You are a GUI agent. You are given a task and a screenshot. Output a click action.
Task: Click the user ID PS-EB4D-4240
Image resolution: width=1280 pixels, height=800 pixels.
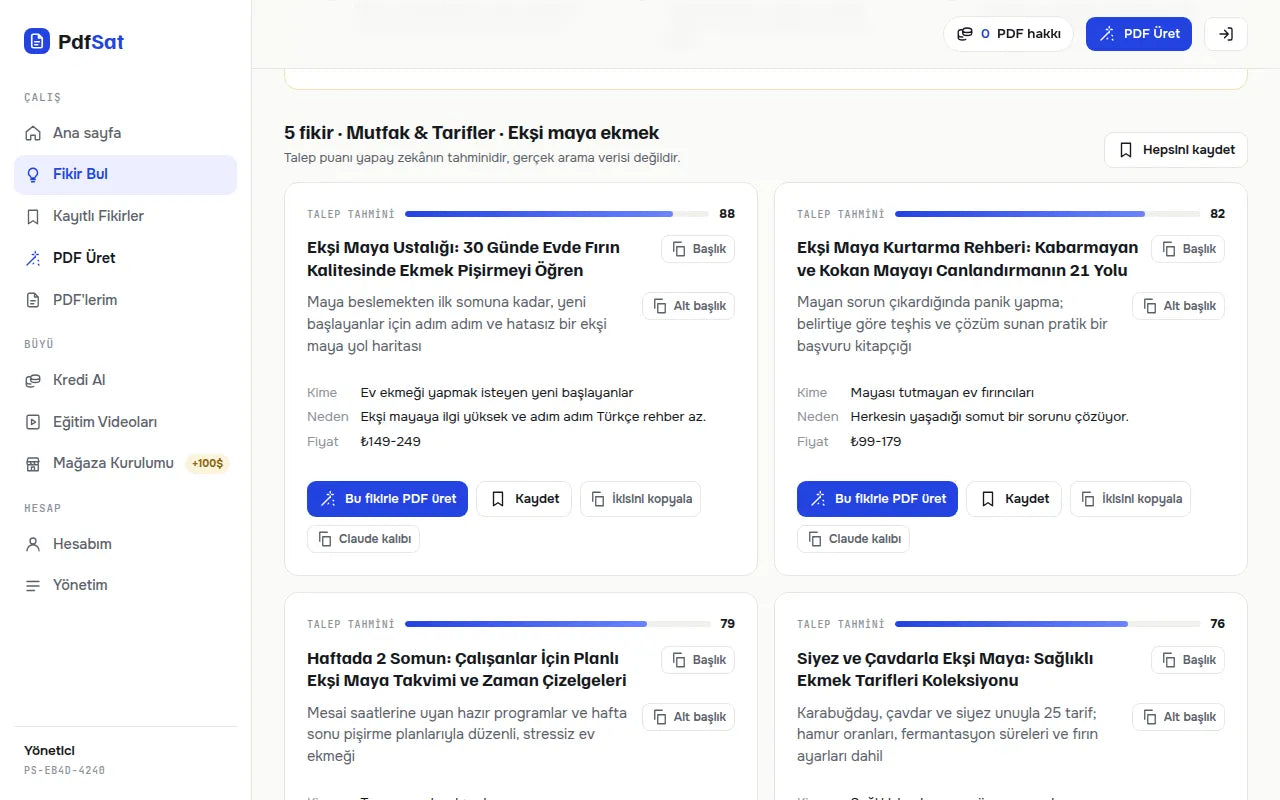(65, 771)
